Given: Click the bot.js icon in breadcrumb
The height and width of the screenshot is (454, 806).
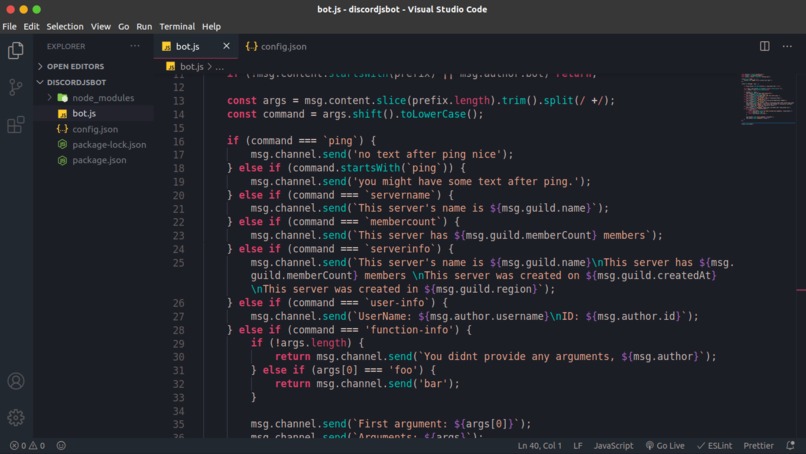Looking at the screenshot, I should [x=171, y=67].
